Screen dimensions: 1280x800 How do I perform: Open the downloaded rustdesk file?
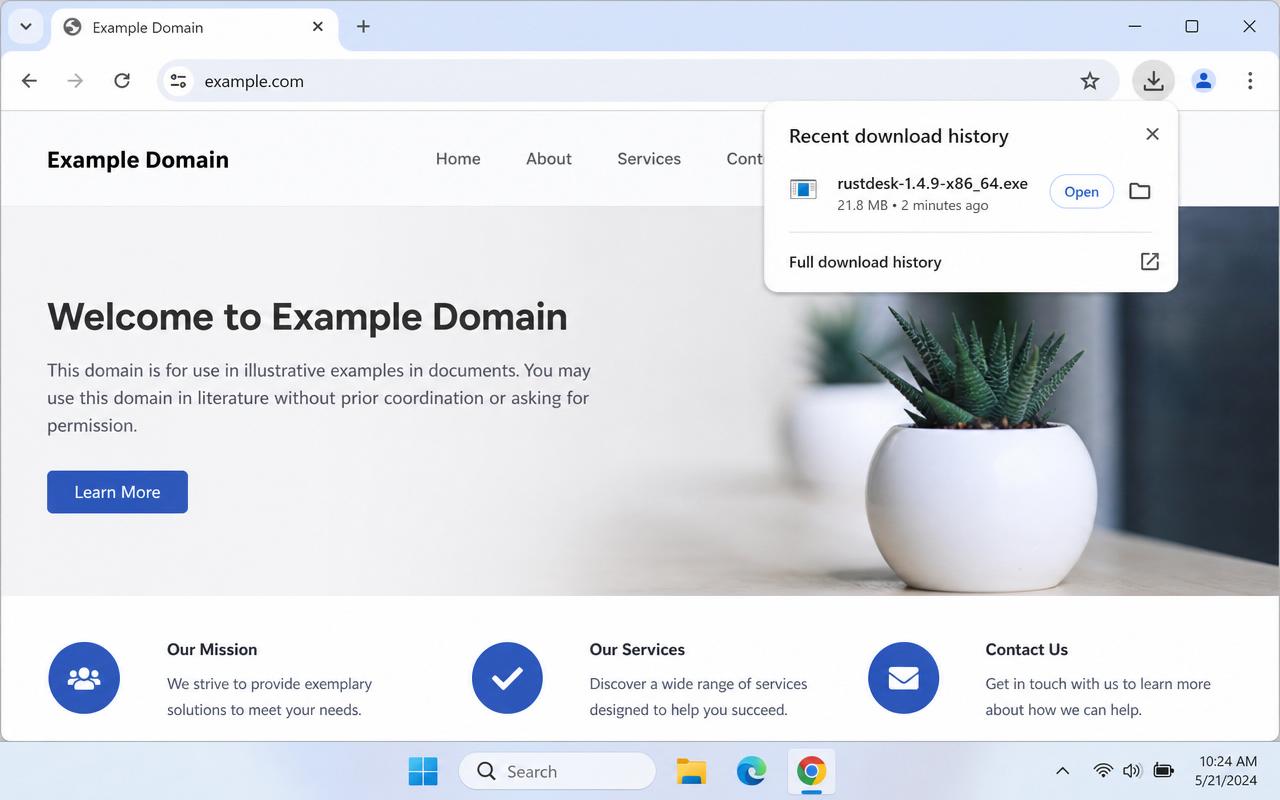coord(1081,192)
